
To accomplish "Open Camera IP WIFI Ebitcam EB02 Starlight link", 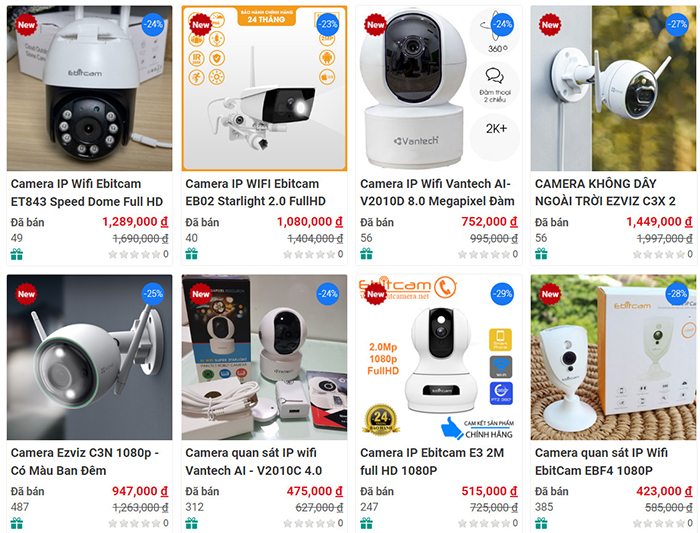I will 255,192.
